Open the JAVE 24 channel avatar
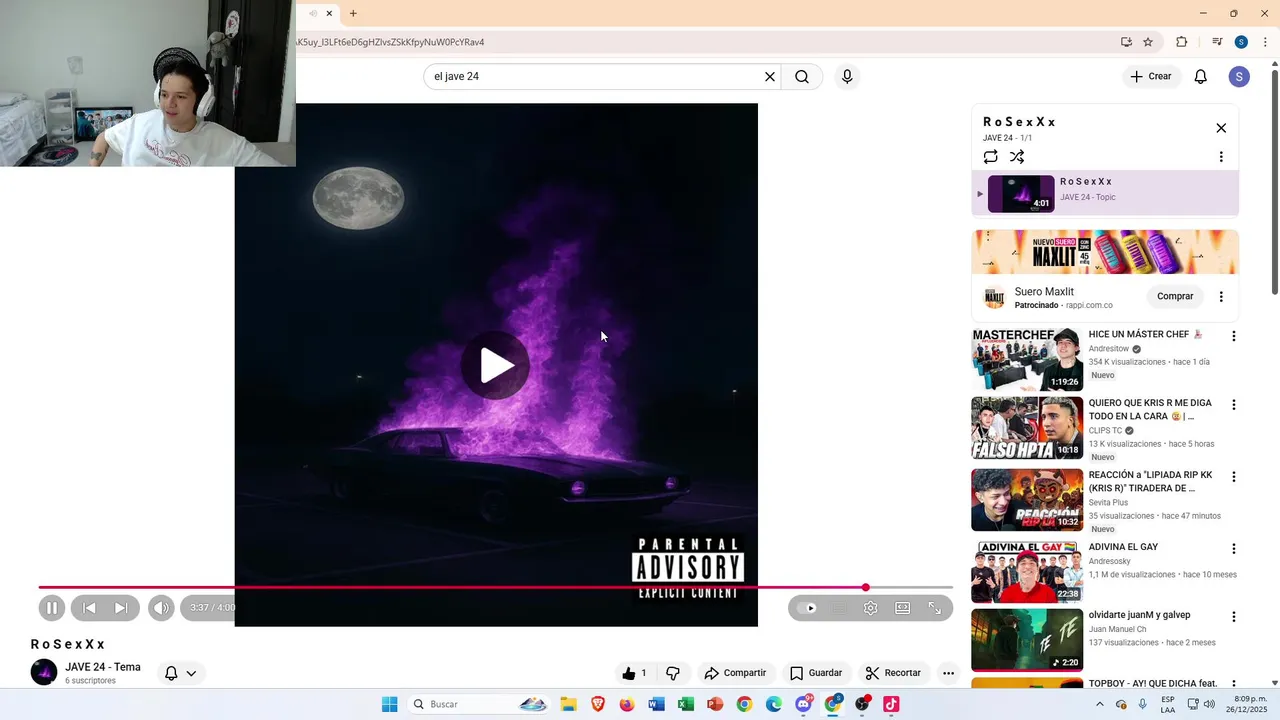Viewport: 1280px width, 720px height. point(44,672)
